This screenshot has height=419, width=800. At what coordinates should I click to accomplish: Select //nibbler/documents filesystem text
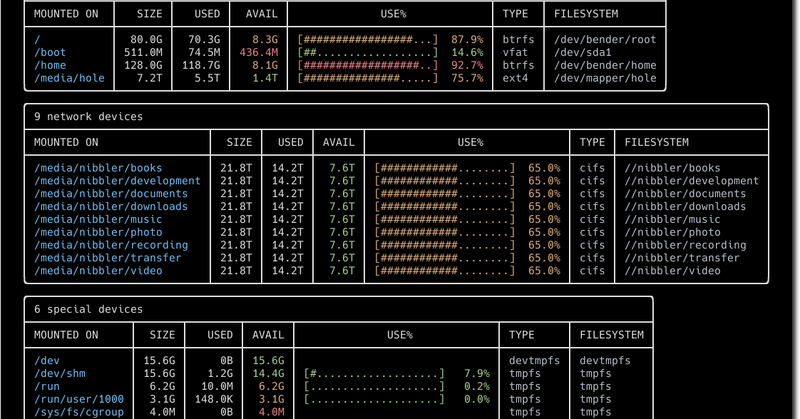685,193
